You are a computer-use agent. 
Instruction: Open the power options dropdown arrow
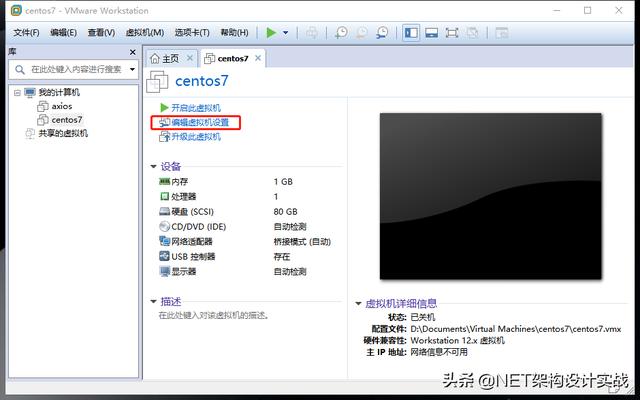(x=286, y=33)
